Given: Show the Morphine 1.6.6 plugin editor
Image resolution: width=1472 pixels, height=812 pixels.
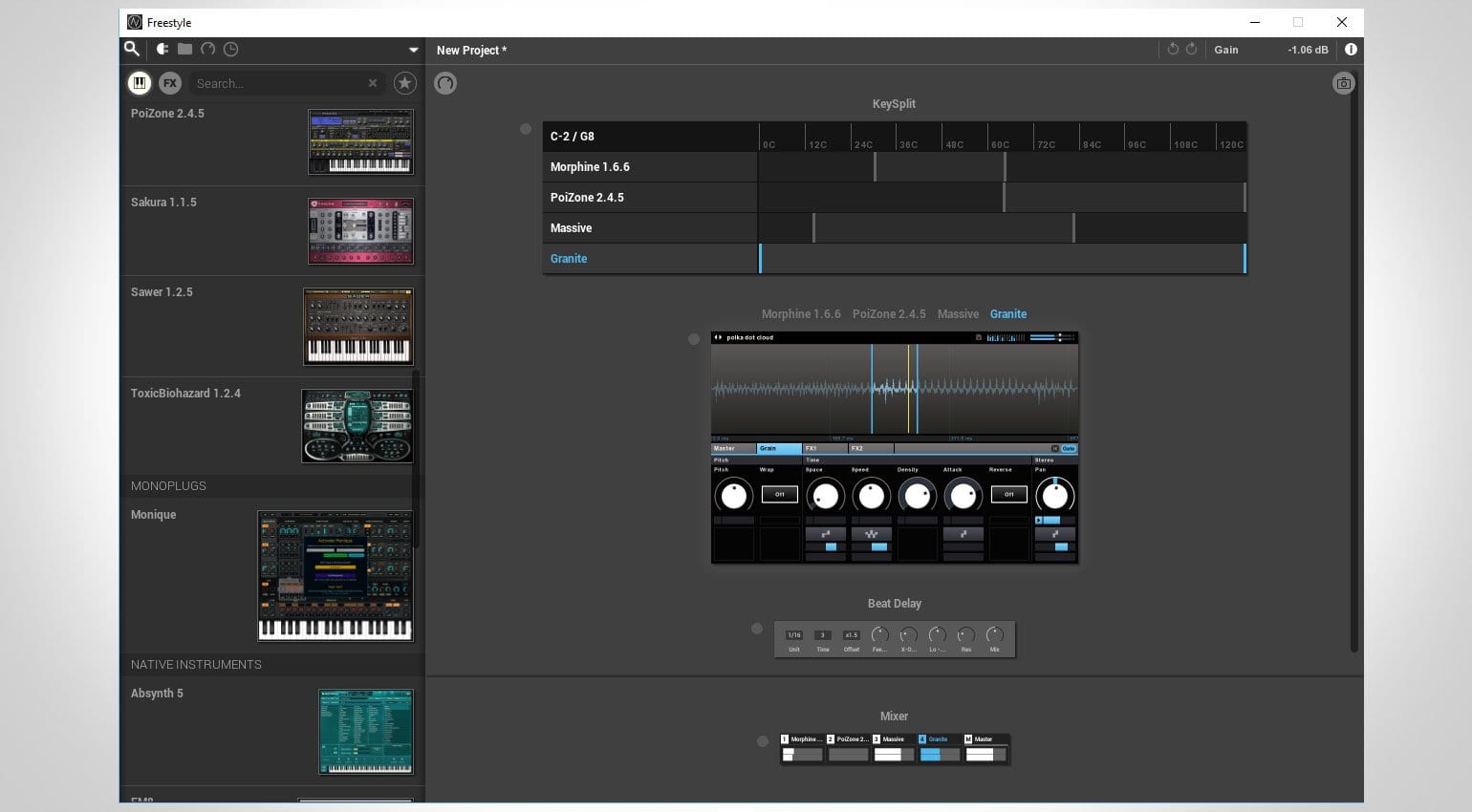Looking at the screenshot, I should 800,313.
